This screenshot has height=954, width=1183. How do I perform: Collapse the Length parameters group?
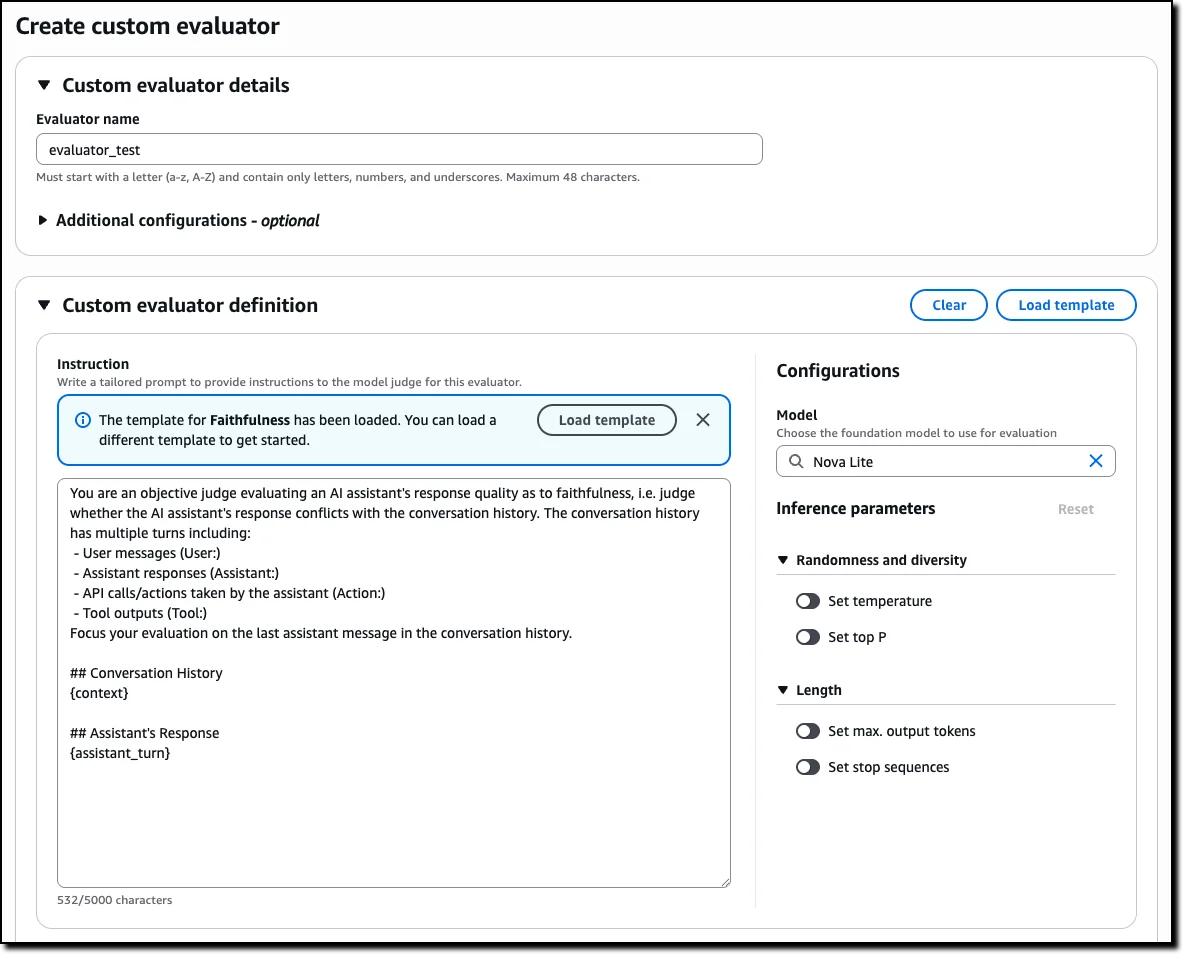(783, 690)
